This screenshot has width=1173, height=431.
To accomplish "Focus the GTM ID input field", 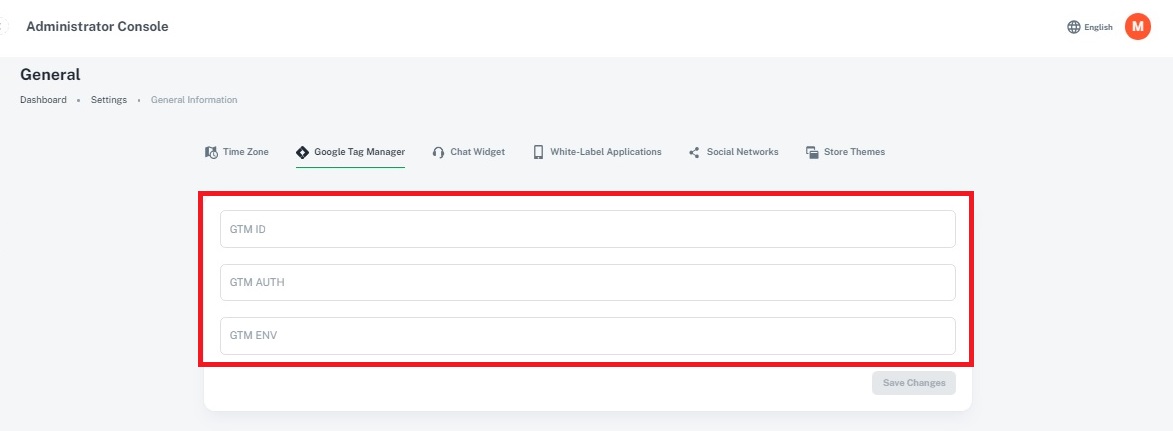I will click(x=587, y=229).
